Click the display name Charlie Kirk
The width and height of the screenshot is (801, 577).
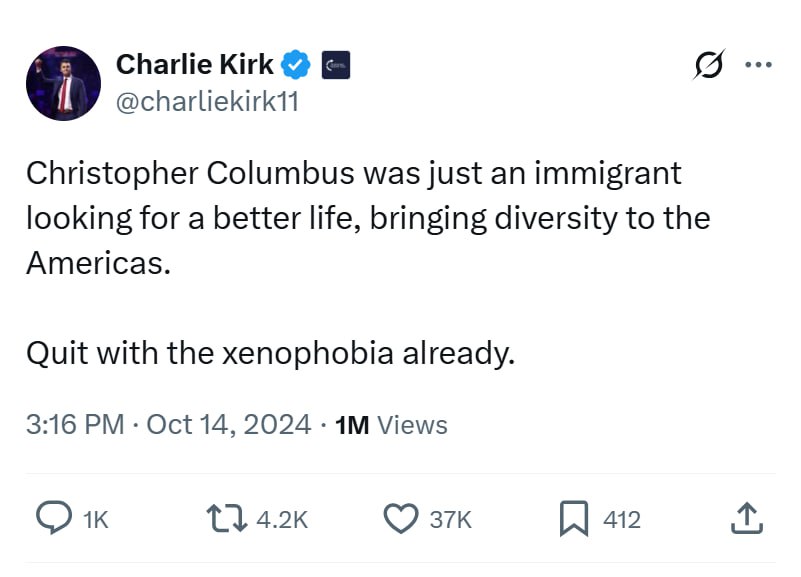click(195, 65)
